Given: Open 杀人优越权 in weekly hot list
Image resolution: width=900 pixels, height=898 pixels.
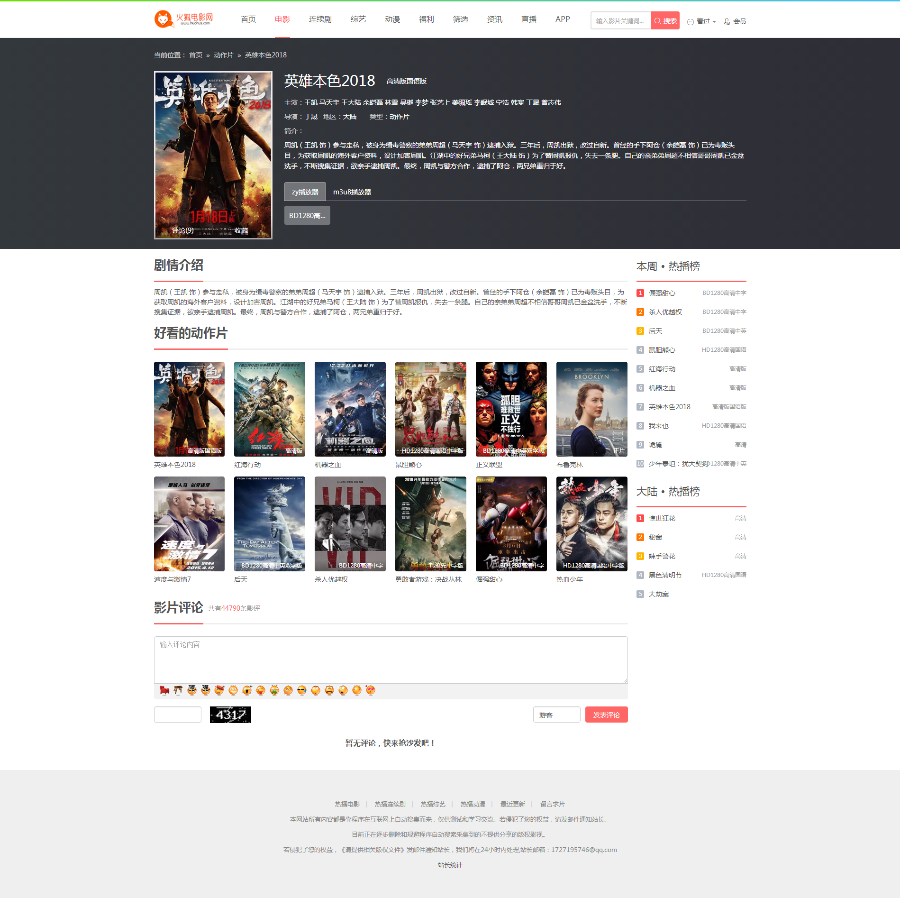Looking at the screenshot, I should point(665,312).
